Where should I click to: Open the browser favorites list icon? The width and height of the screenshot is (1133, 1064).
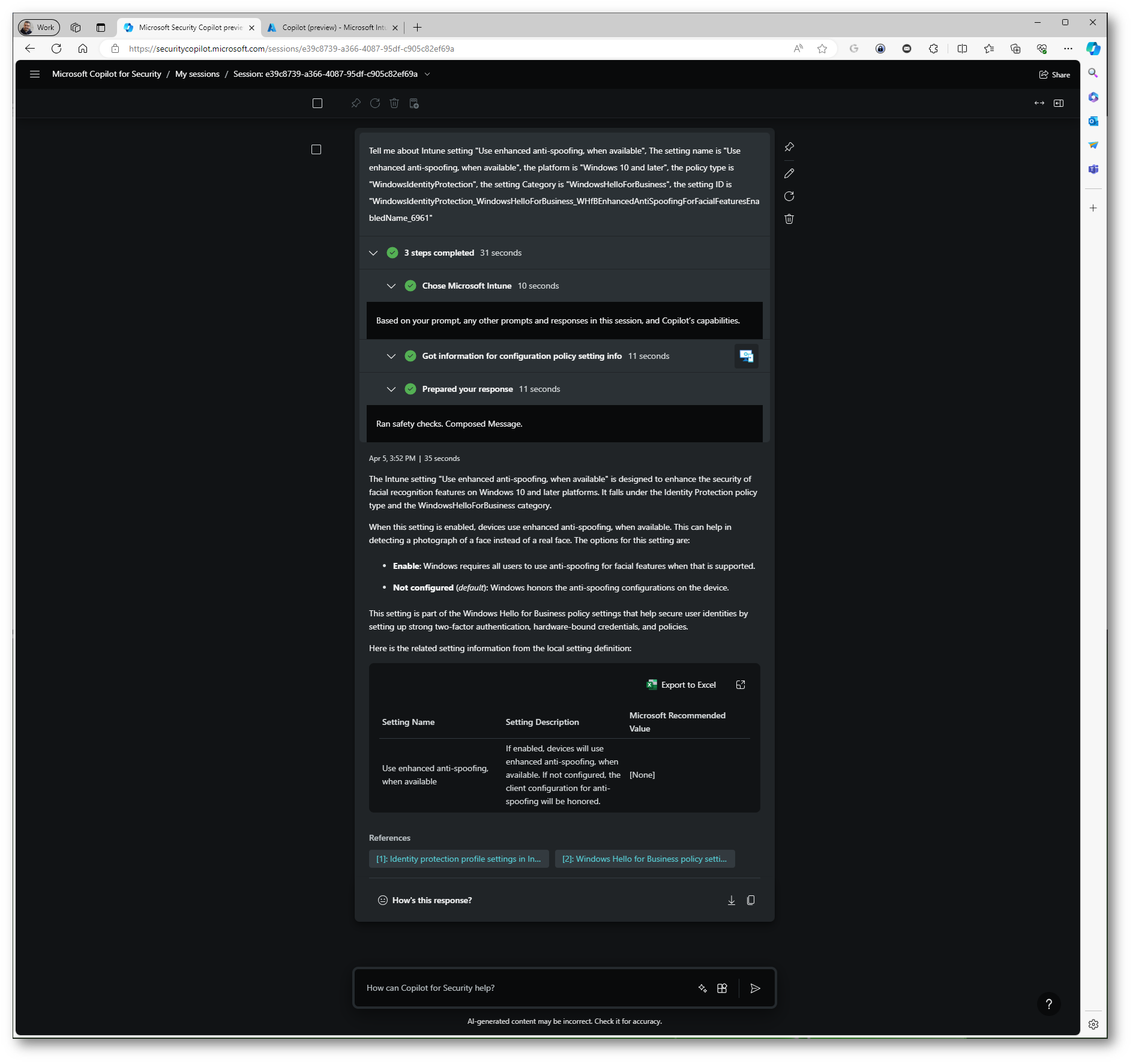(989, 49)
